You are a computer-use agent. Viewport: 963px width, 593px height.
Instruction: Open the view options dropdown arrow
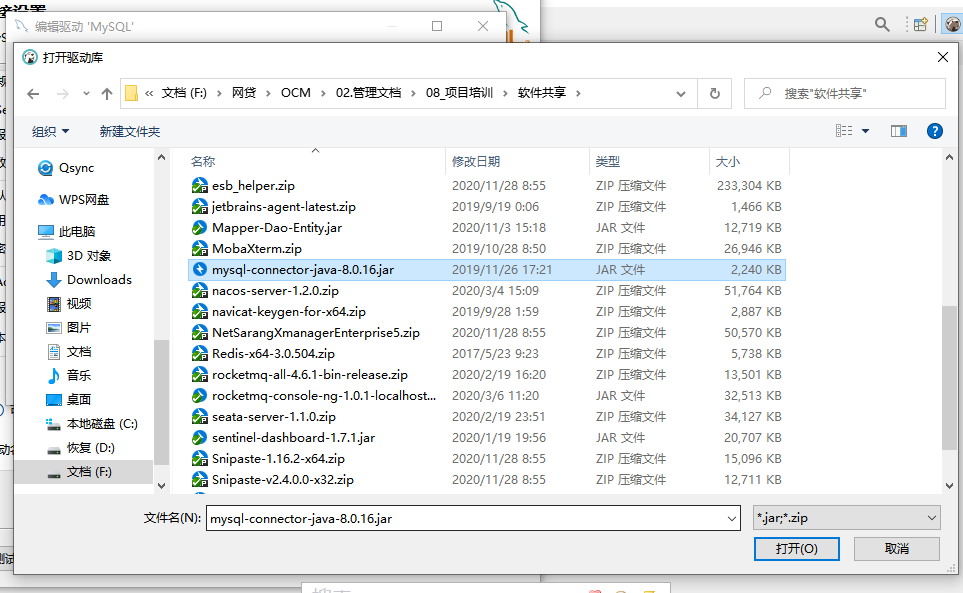tap(866, 131)
